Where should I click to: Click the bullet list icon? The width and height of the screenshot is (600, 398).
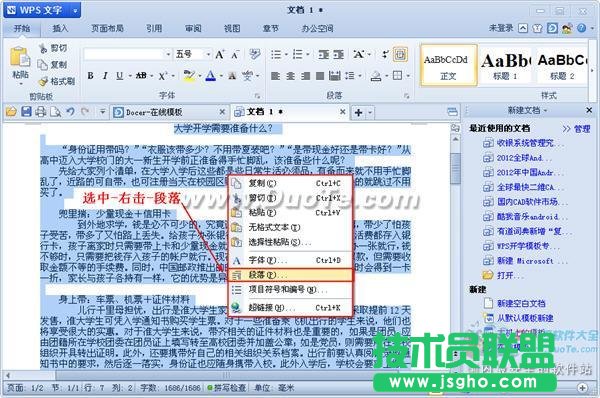coord(276,54)
